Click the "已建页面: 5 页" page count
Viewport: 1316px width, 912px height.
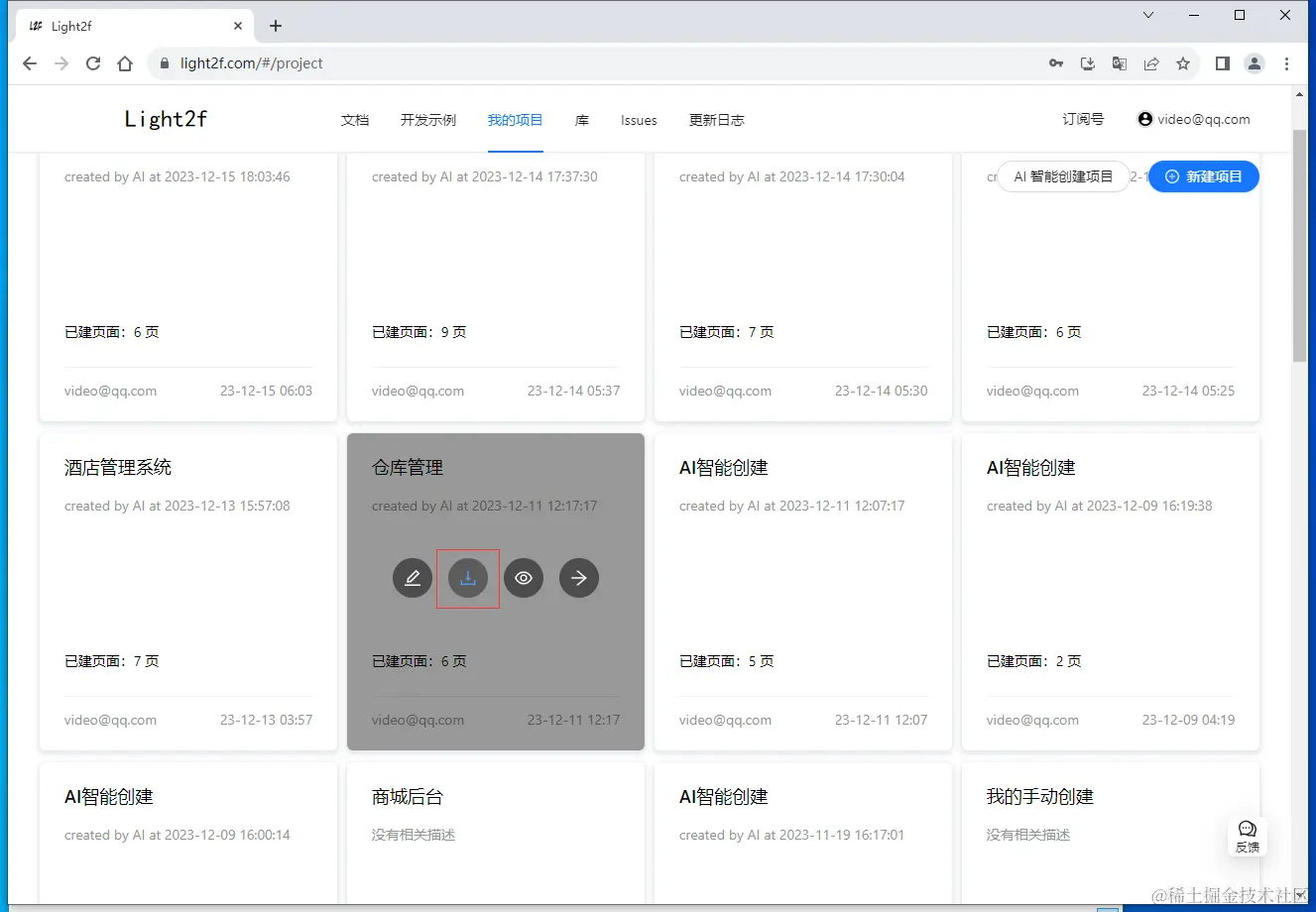tap(727, 661)
